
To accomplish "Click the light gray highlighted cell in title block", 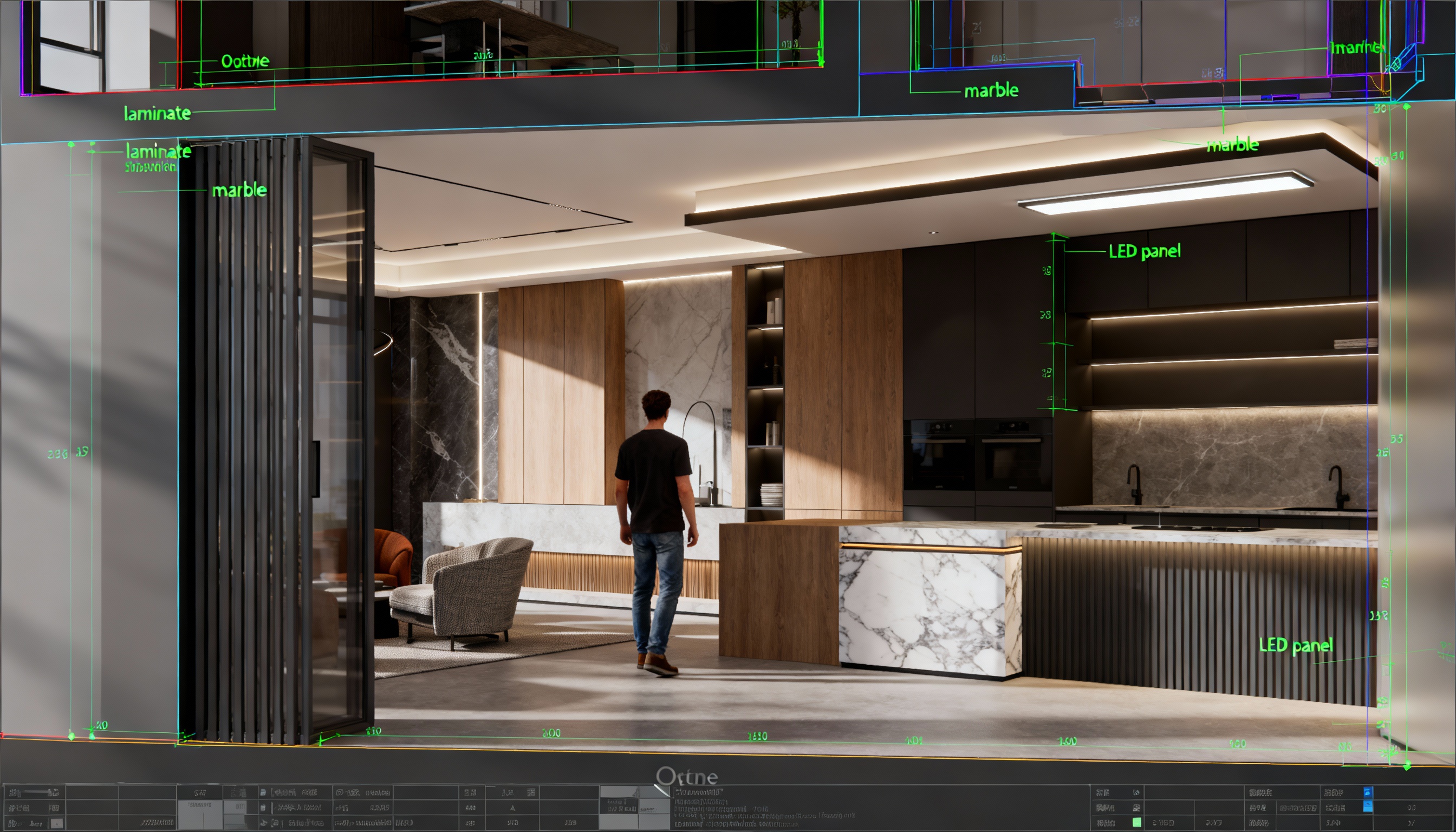I will [x=200, y=814].
